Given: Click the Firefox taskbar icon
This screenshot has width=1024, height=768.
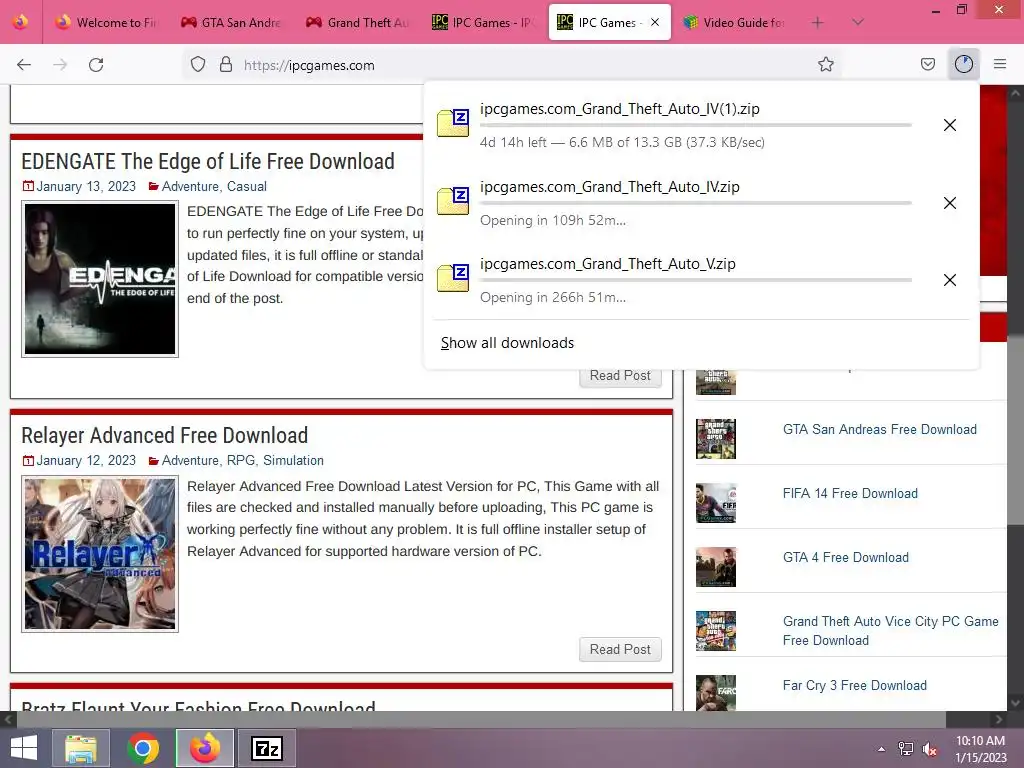Looking at the screenshot, I should pos(205,748).
